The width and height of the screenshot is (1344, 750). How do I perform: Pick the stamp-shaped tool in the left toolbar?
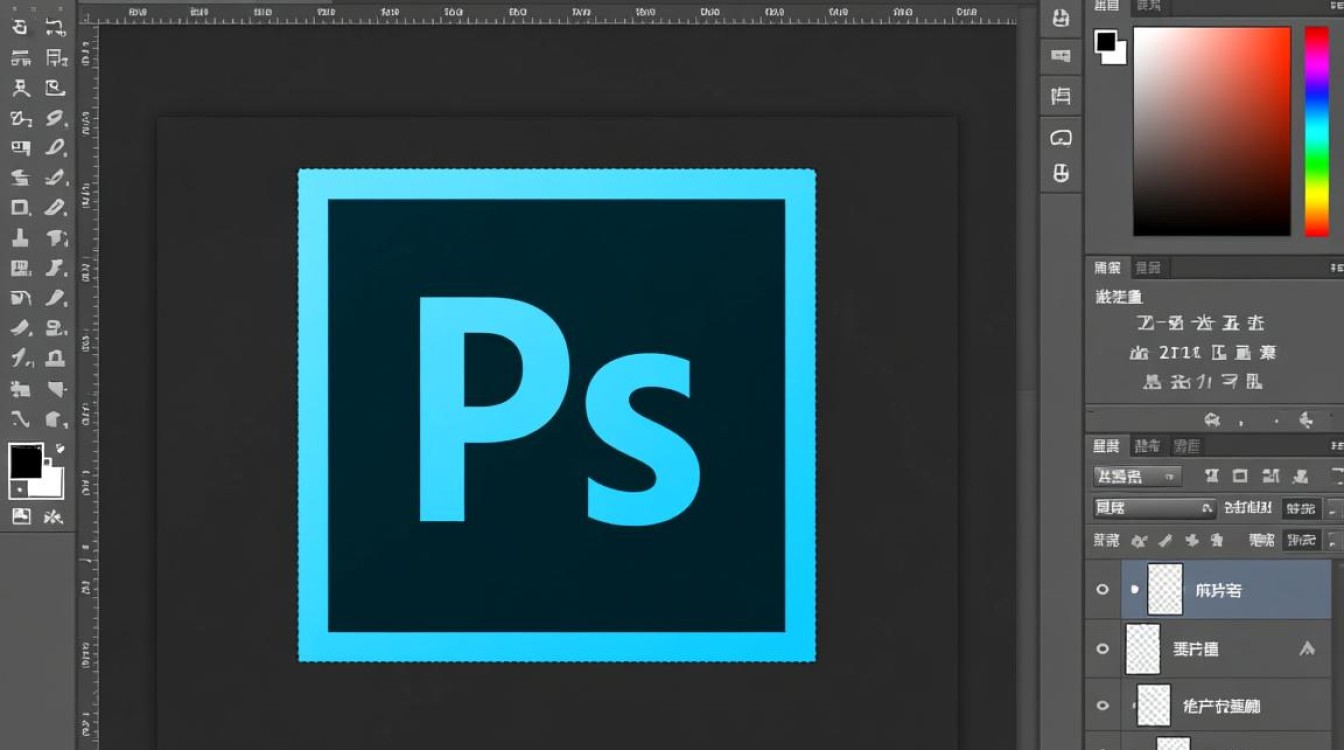tap(20, 238)
